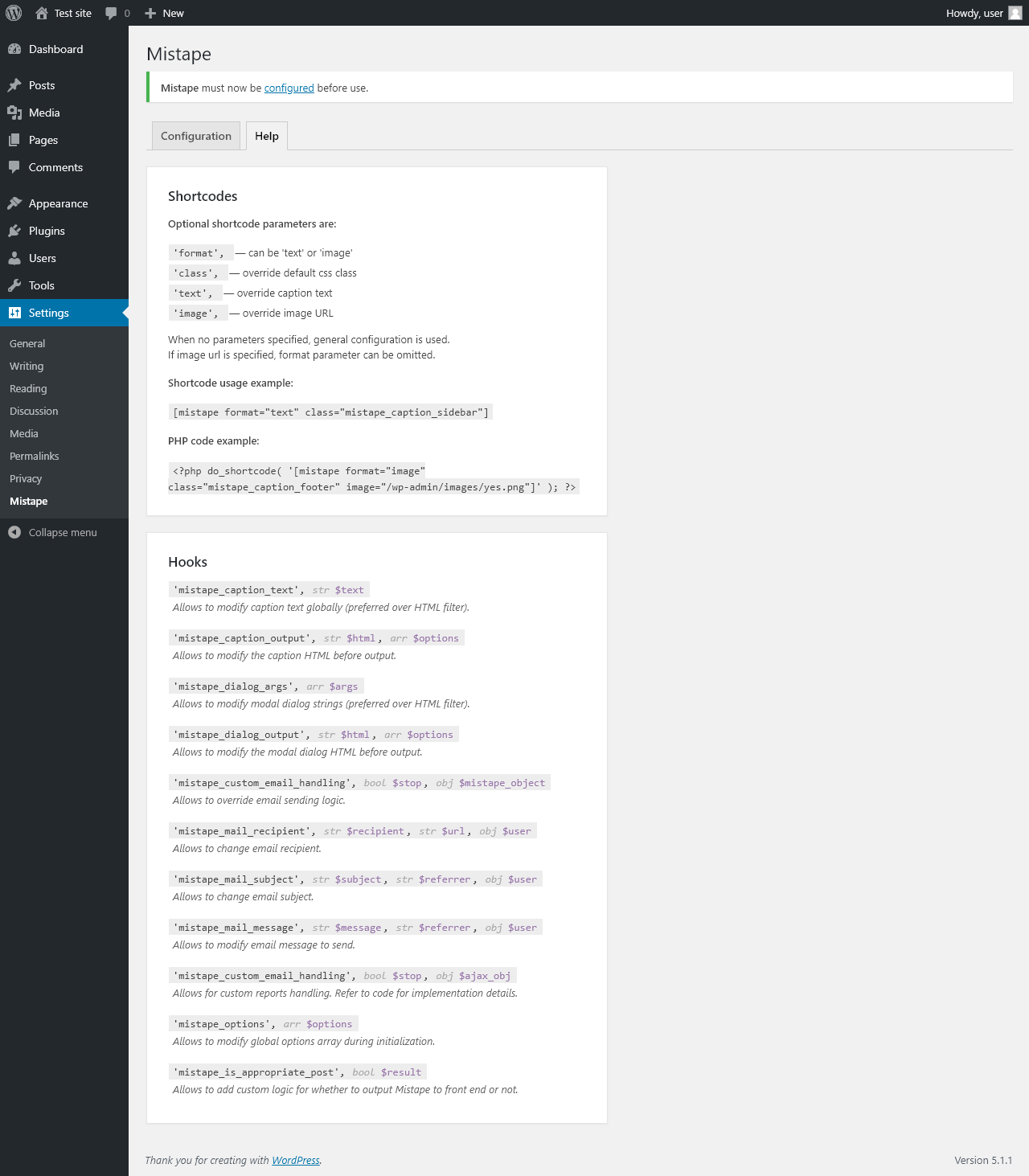Click the user avatar in admin bar
Image resolution: width=1029 pixels, height=1176 pixels.
point(1015,13)
